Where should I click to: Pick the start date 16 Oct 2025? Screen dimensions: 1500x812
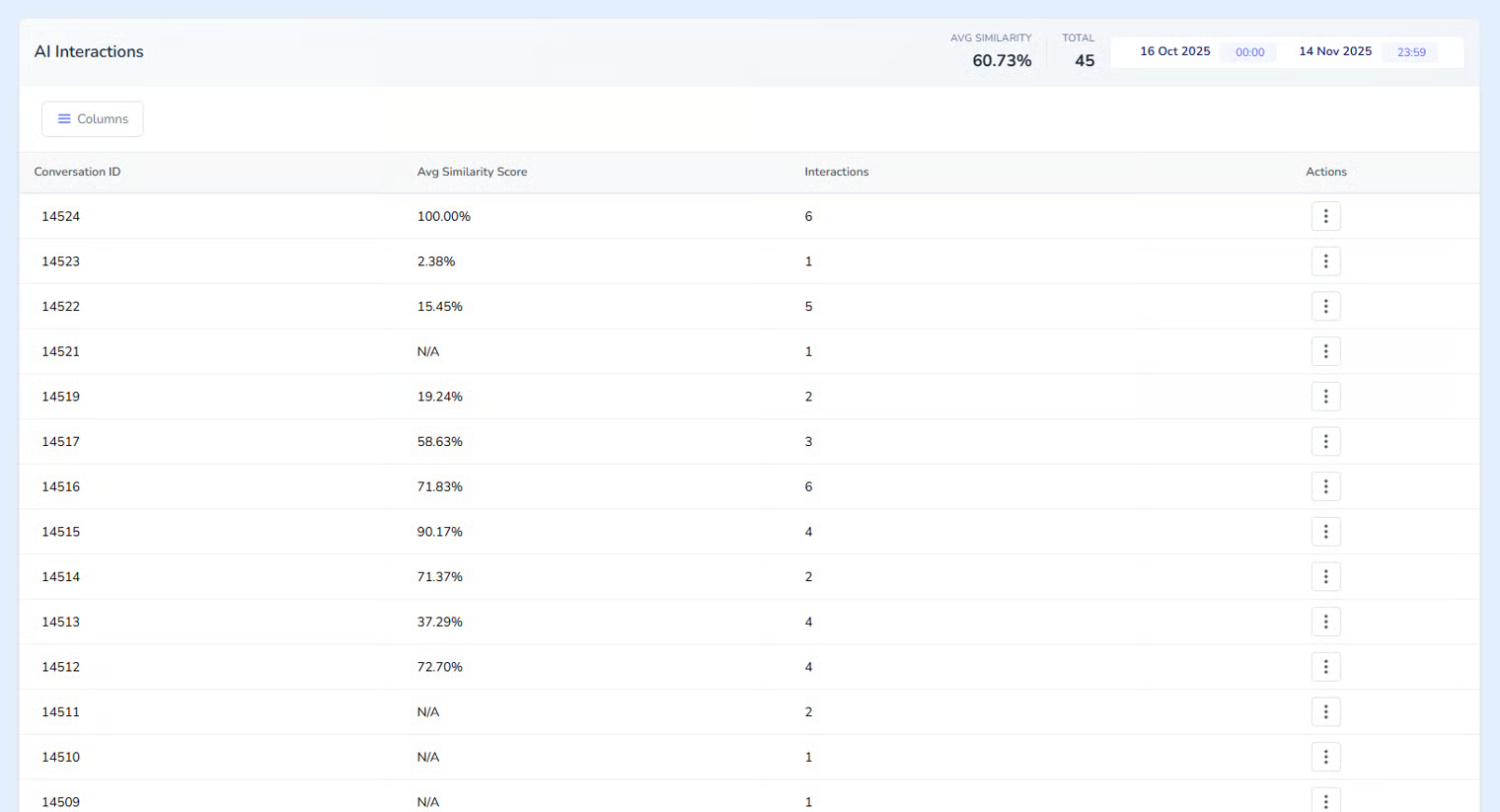point(1174,51)
